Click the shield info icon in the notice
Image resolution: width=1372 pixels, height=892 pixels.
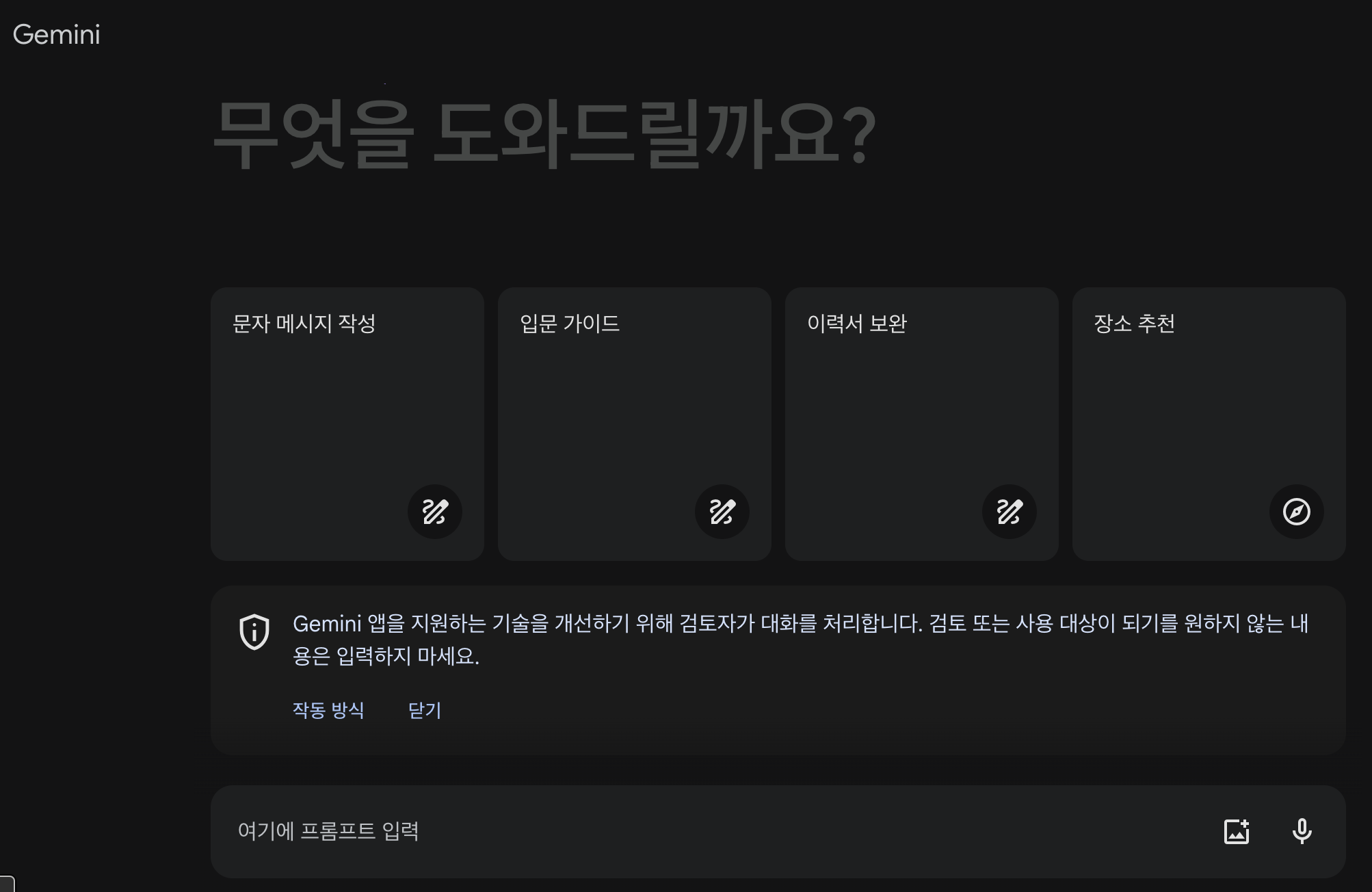(254, 631)
